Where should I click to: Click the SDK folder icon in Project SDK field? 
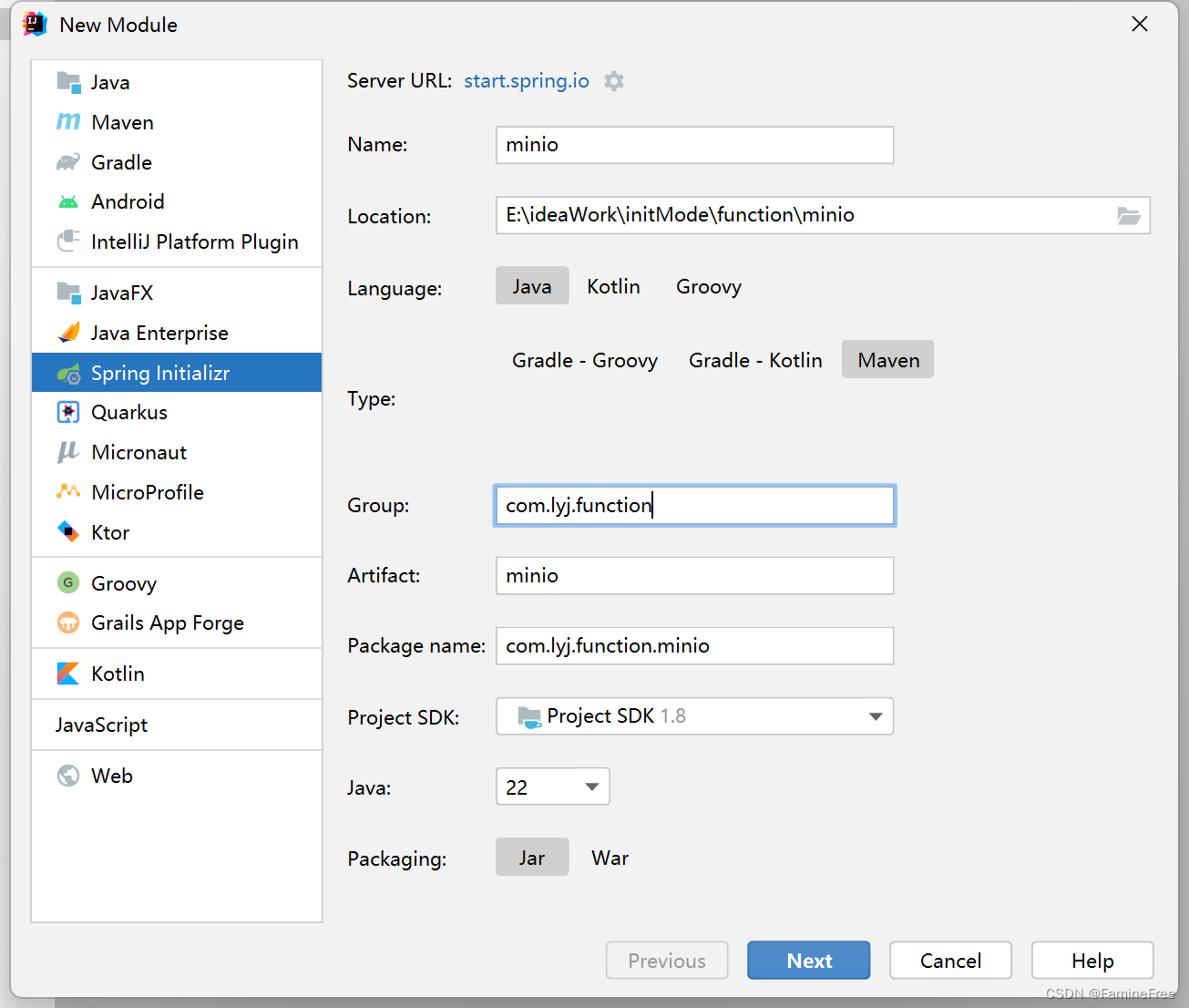point(529,716)
